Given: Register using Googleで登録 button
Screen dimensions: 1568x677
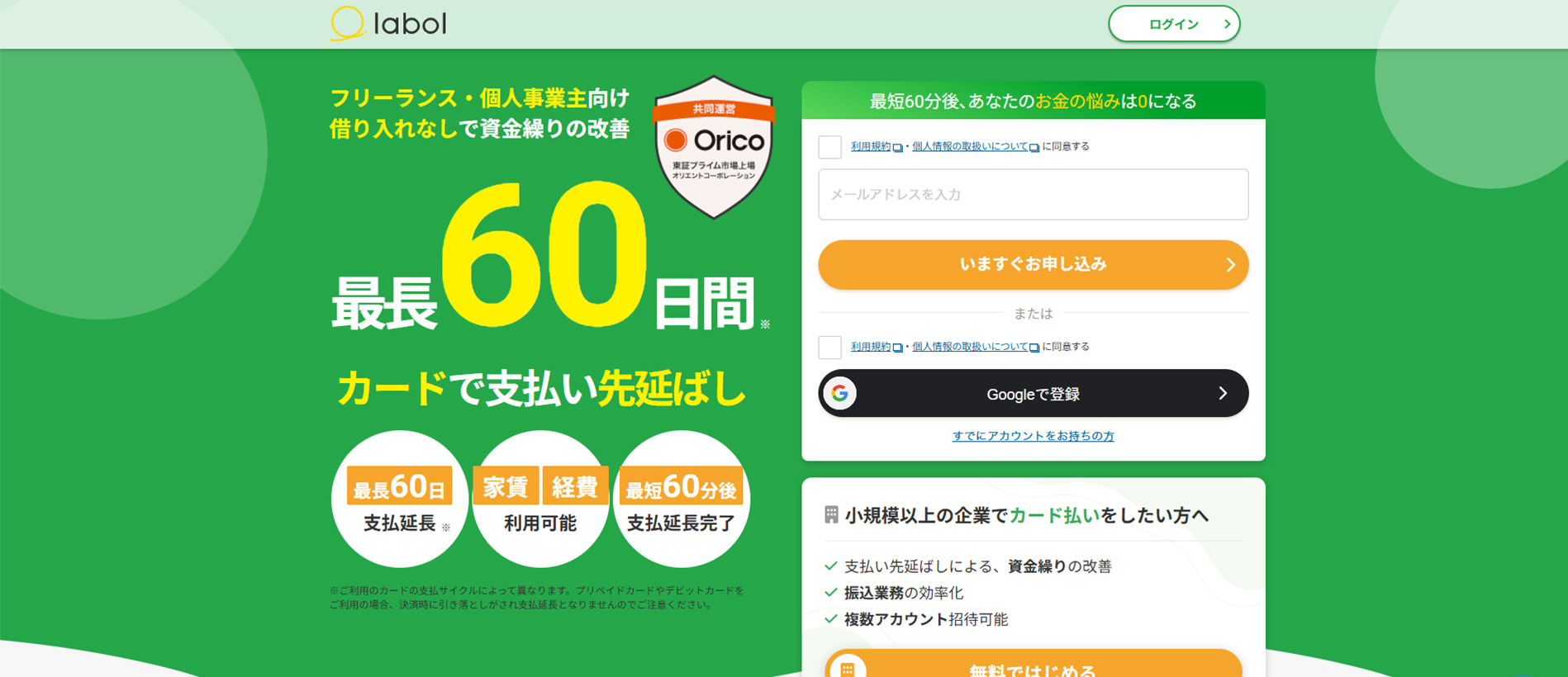Looking at the screenshot, I should tap(1033, 394).
